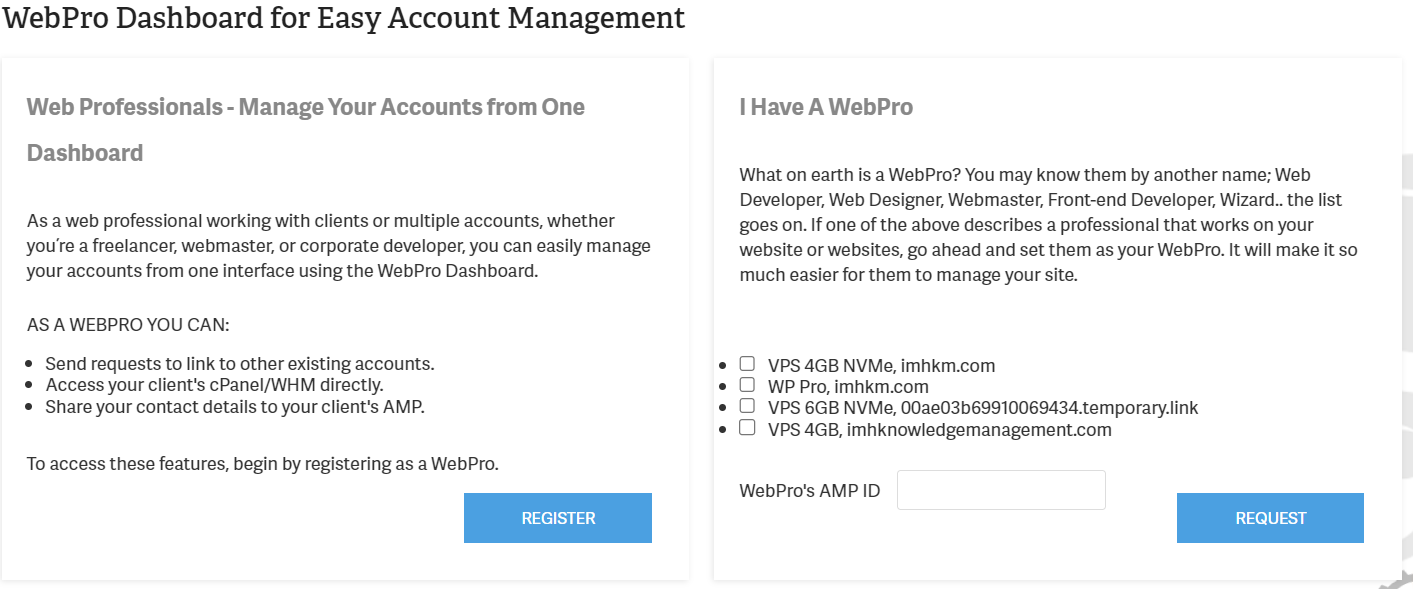Enable the VPS 6GB NVMe temporary.link checkbox
This screenshot has width=1413, height=589.
click(x=746, y=404)
